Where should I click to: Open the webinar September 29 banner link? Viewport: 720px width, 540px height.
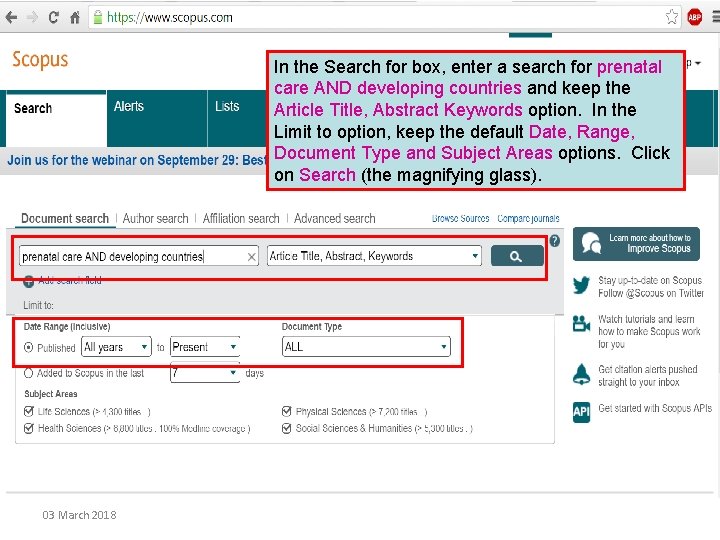pyautogui.click(x=137, y=160)
